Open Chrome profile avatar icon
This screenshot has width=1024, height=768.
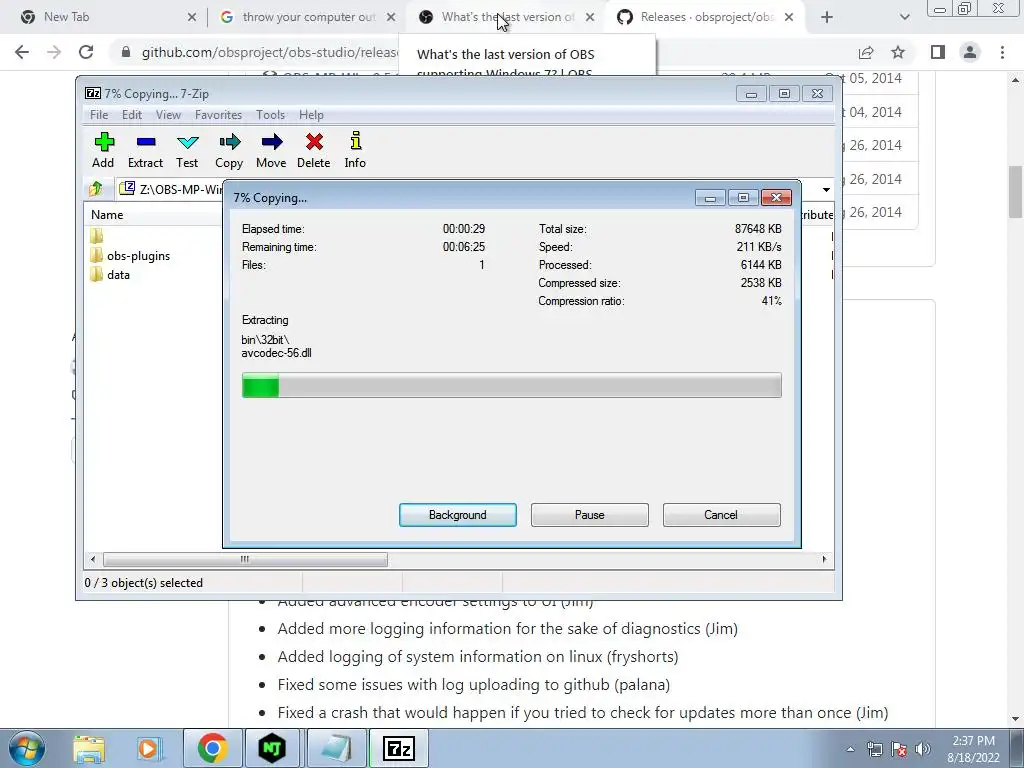pos(970,52)
